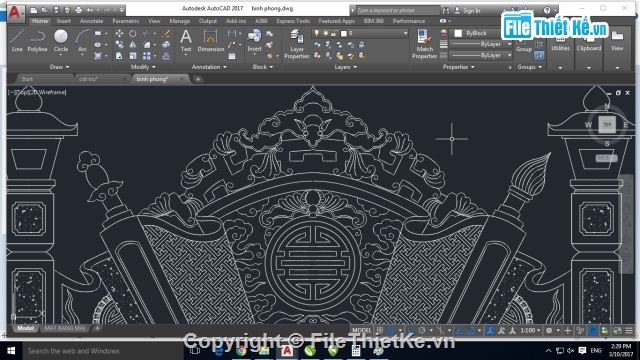Switch to MAT BANG MAI layout tab

(65, 328)
